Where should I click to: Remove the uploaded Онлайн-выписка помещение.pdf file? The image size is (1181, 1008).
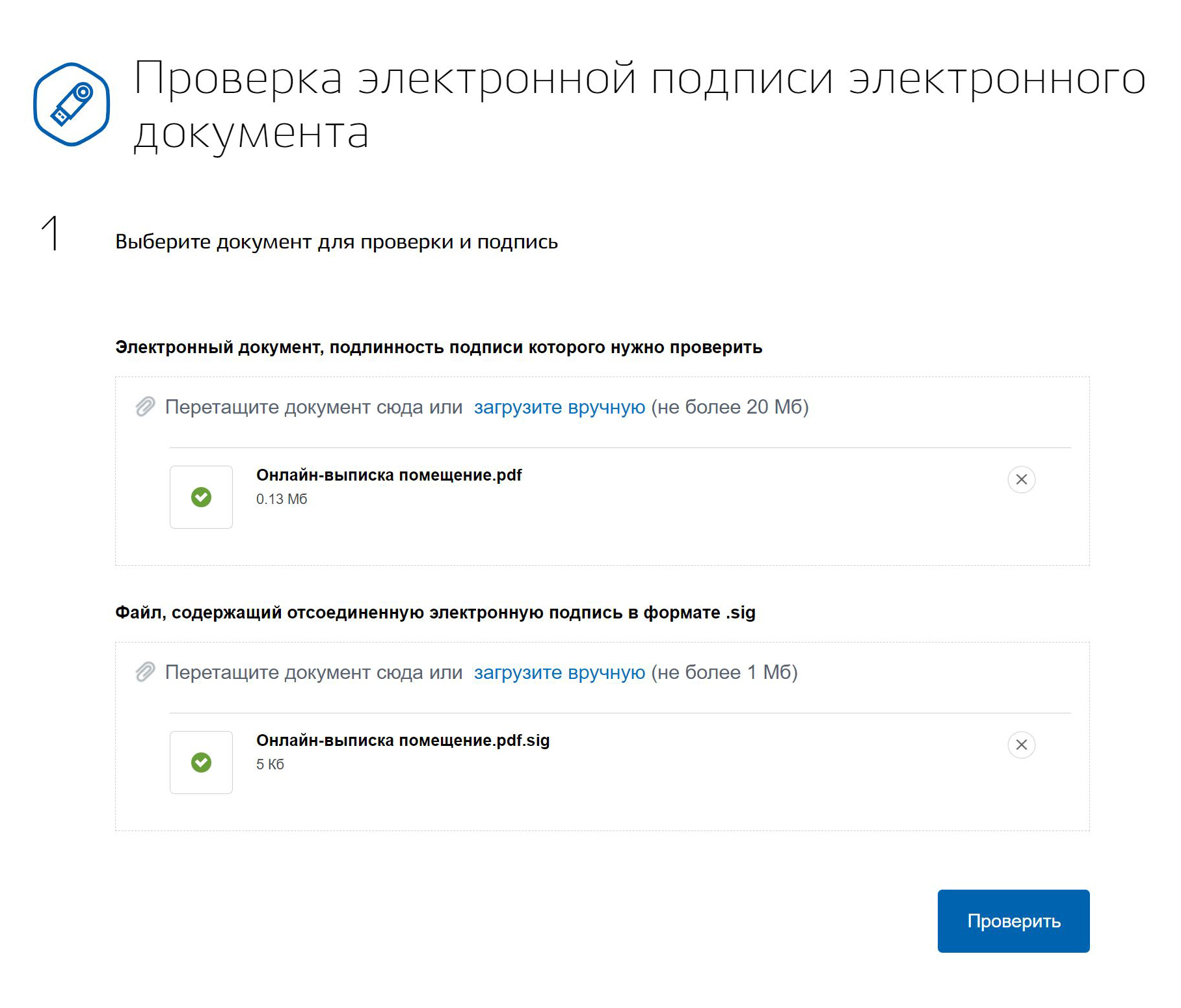(1021, 480)
